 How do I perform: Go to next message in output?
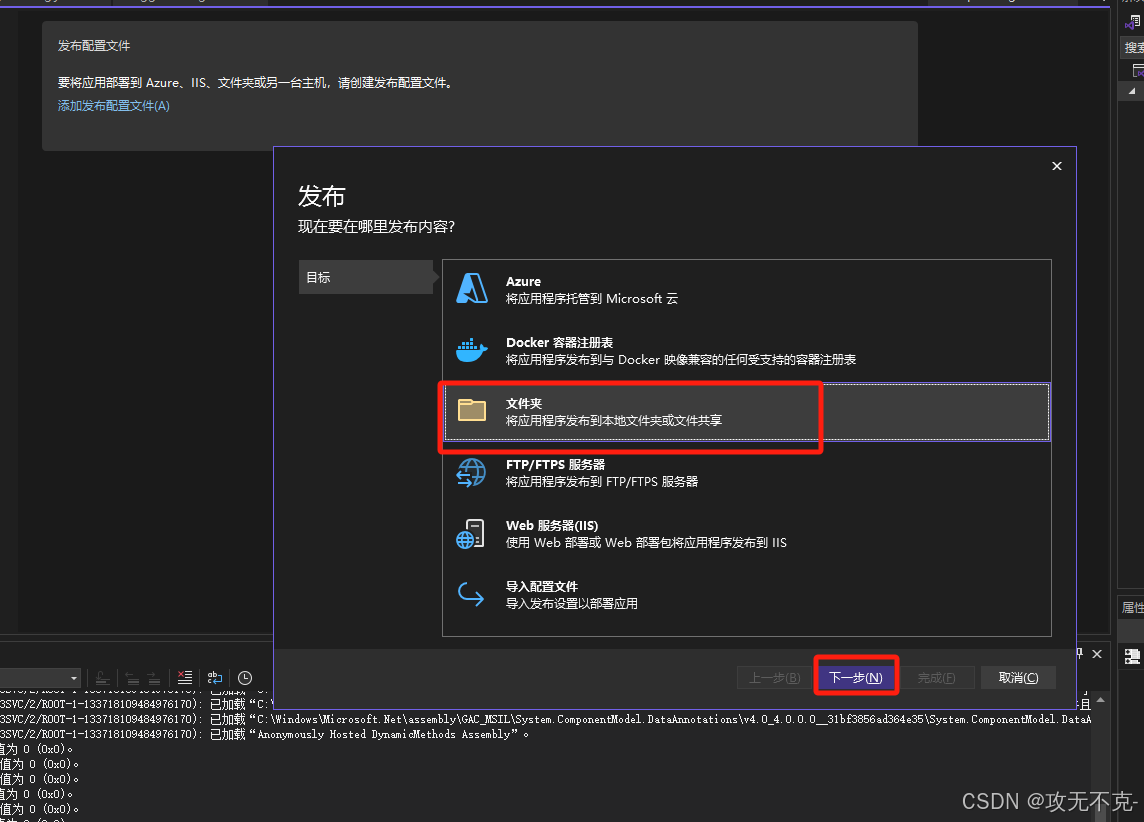[154, 678]
